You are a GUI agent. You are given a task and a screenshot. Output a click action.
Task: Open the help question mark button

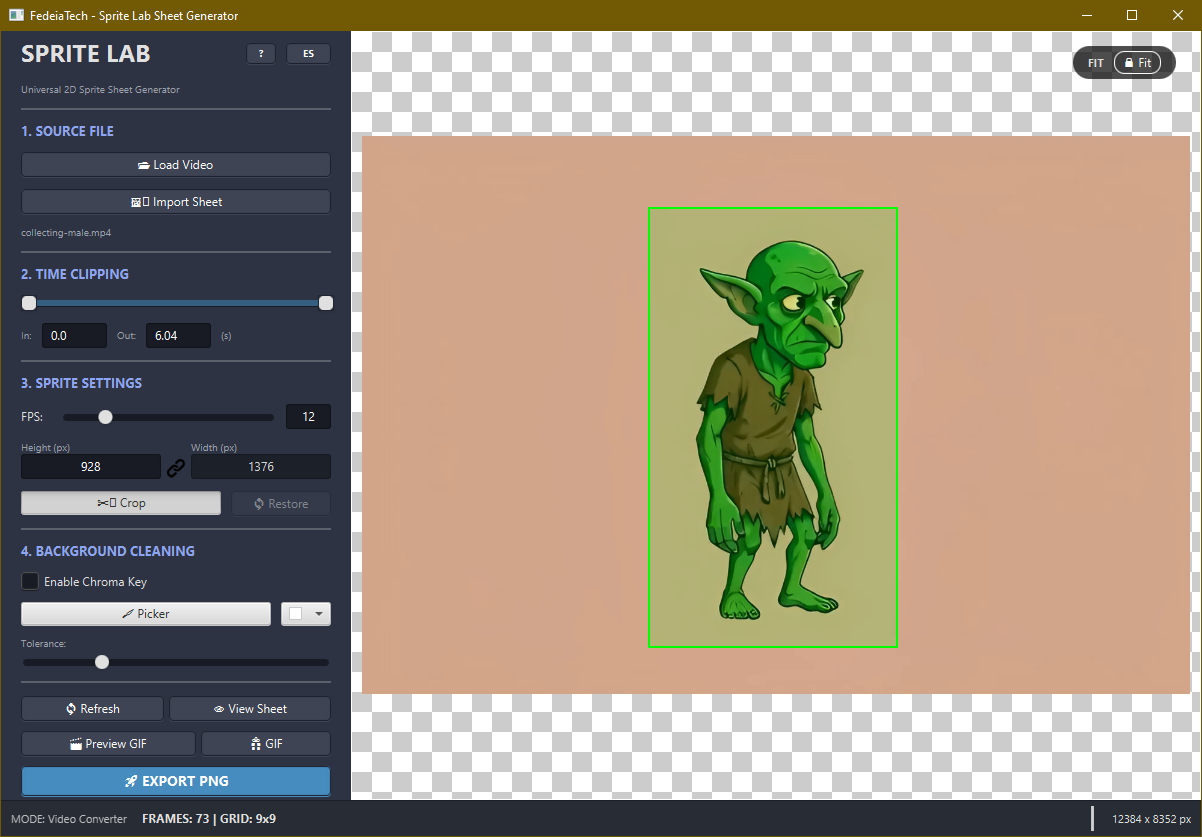(x=260, y=54)
